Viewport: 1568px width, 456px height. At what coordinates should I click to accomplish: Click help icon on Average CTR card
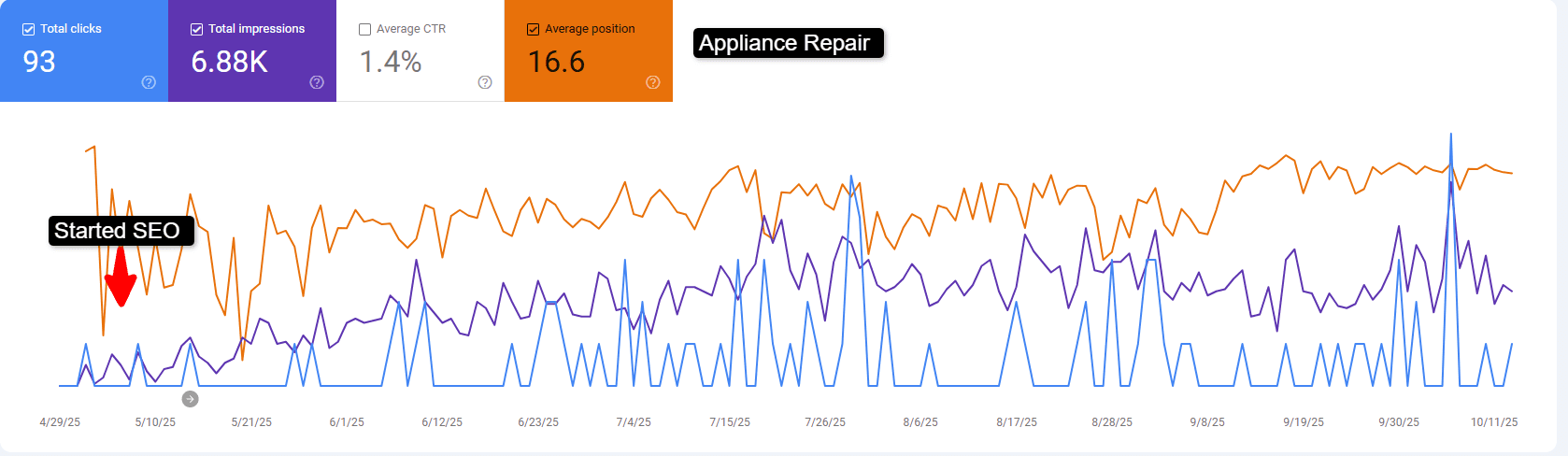[x=485, y=82]
